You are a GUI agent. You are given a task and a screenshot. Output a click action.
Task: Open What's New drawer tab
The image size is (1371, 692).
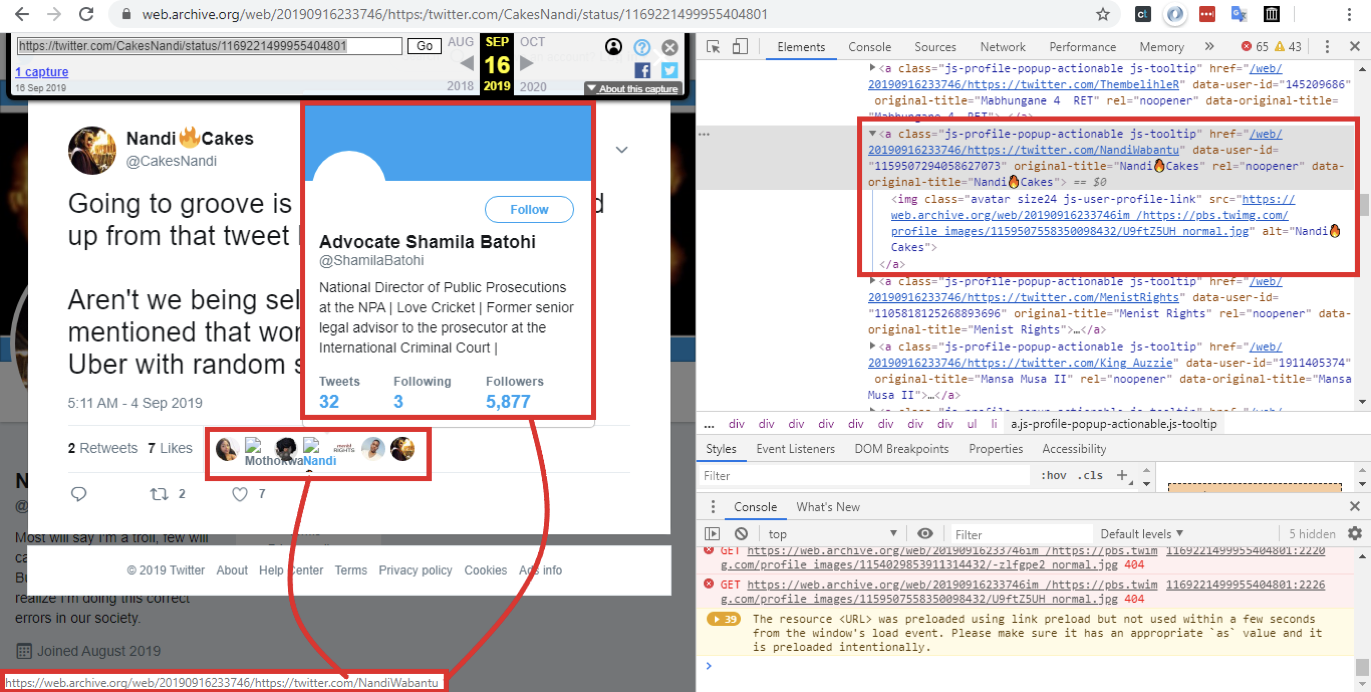click(x=828, y=507)
